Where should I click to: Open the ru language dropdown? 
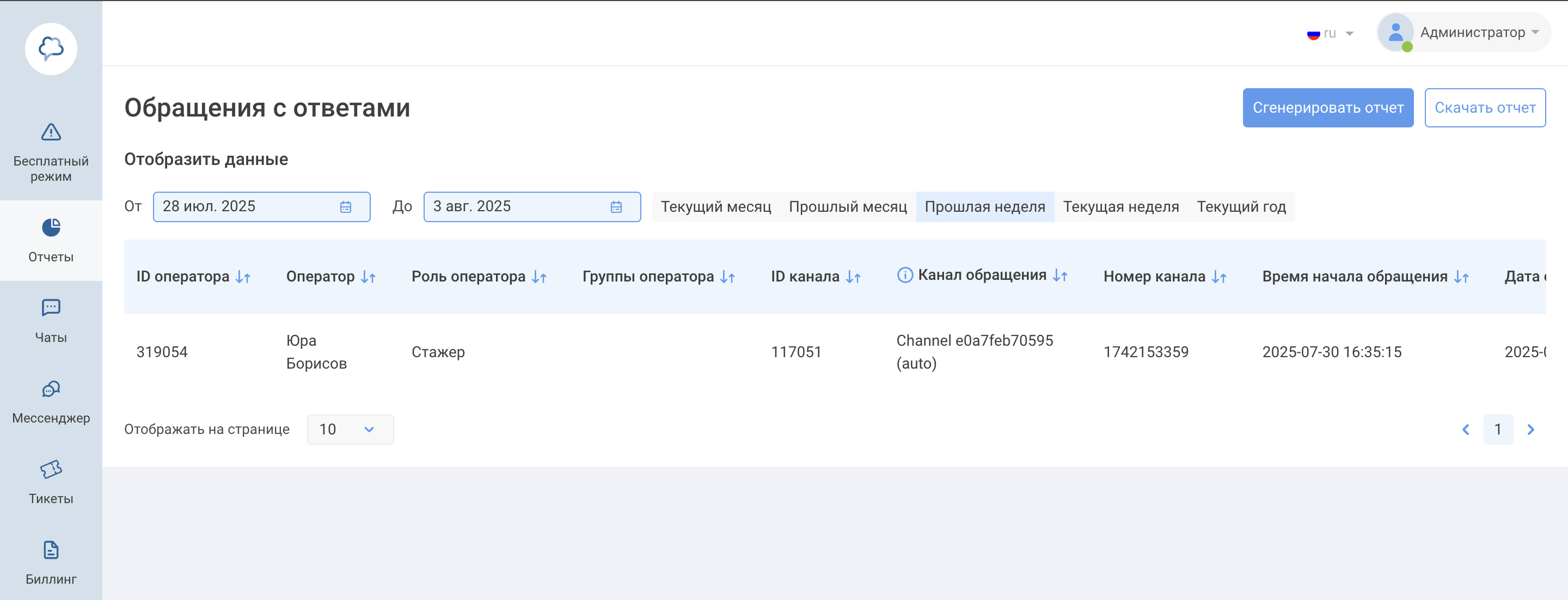coord(1331,33)
